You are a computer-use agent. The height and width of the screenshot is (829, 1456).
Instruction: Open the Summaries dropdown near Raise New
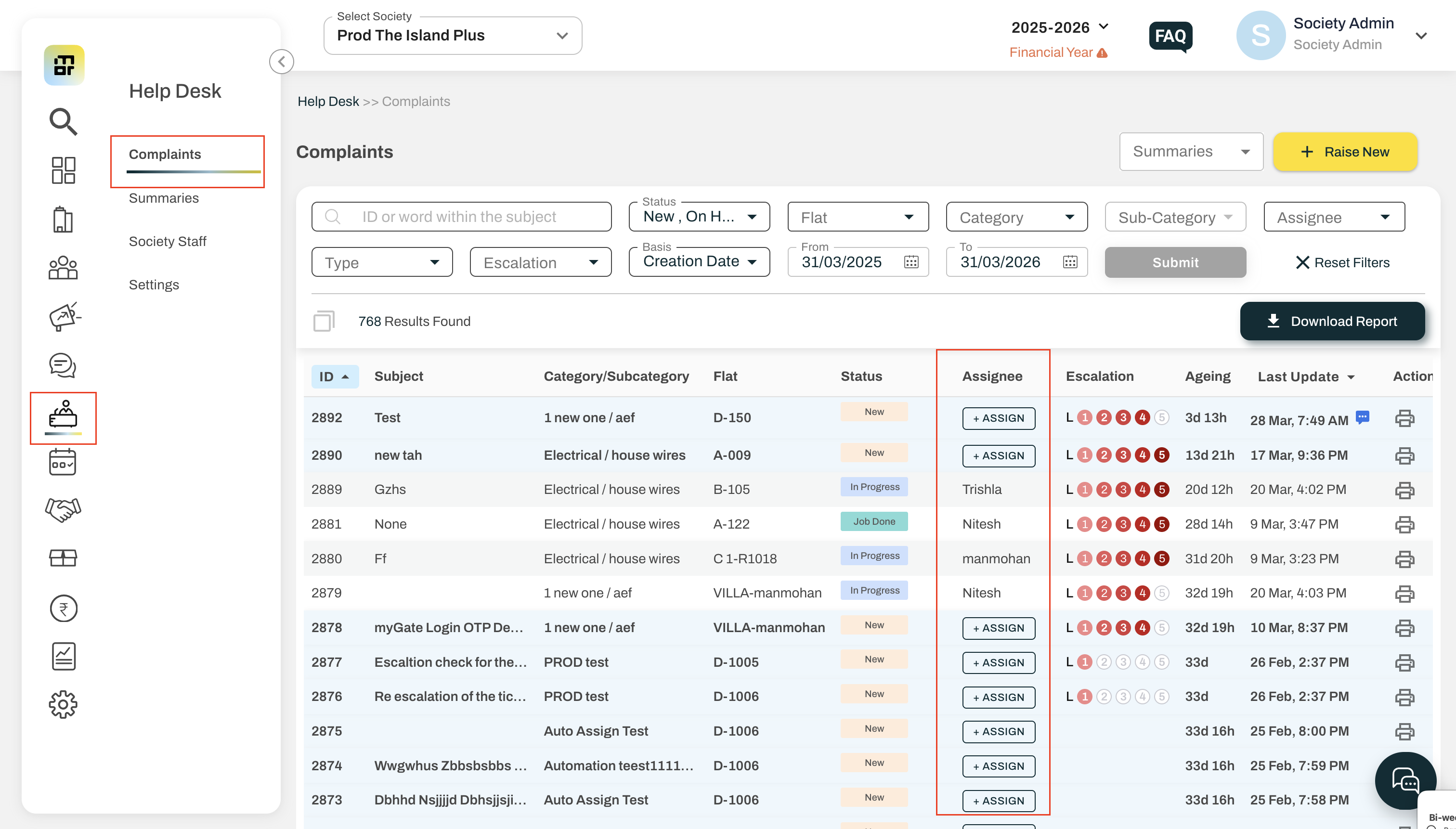pyautogui.click(x=1191, y=152)
